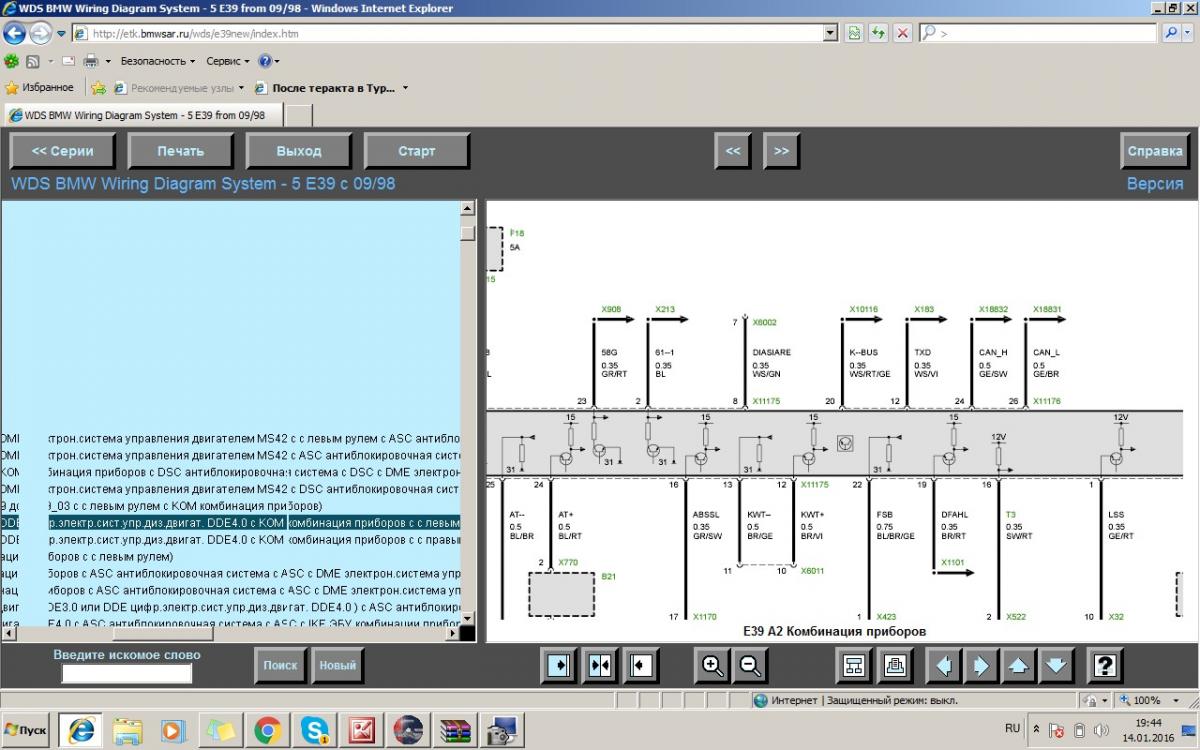Click the left panel vertical scrollbar down arrow
Screen dimensions: 1200x750
click(x=467, y=619)
